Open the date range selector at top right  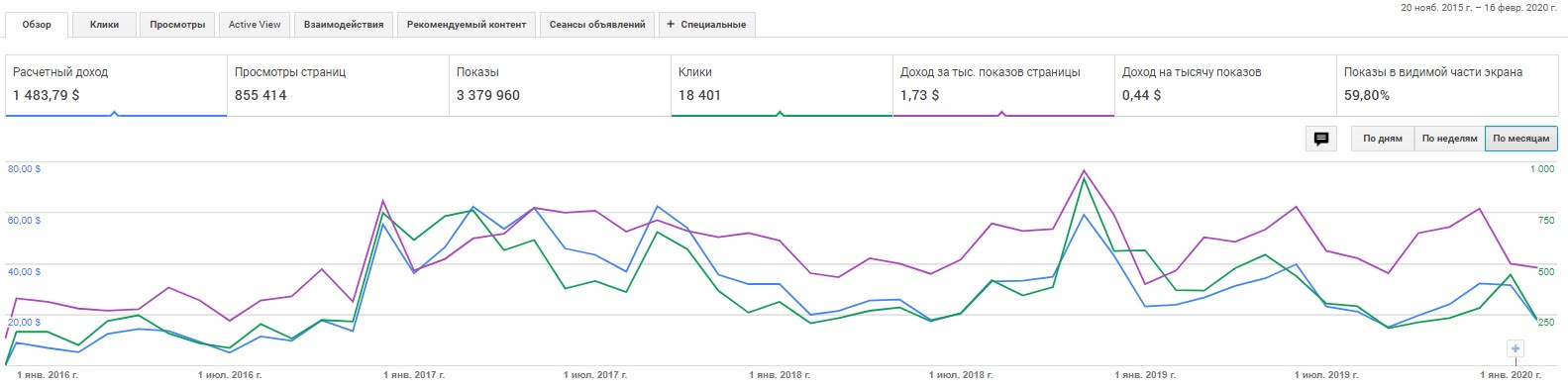coord(1481,7)
